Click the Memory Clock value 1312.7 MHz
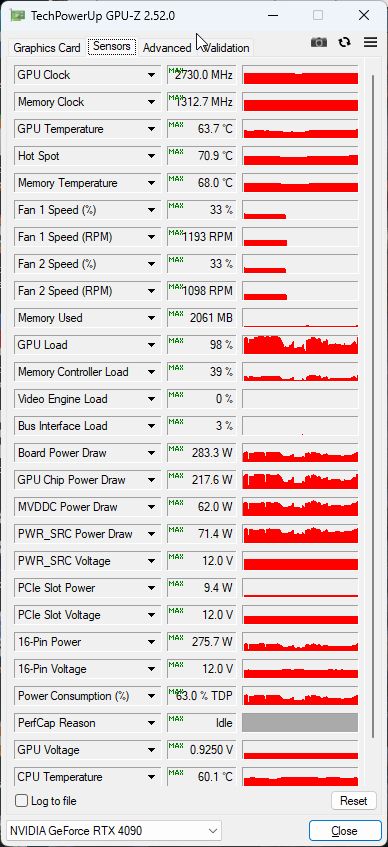 point(202,102)
